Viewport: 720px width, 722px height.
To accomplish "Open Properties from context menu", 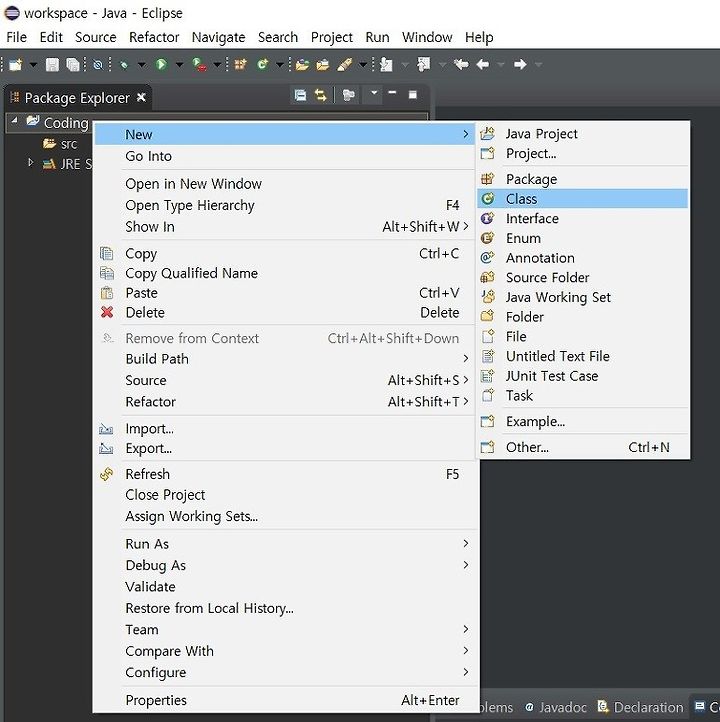I will [285, 700].
